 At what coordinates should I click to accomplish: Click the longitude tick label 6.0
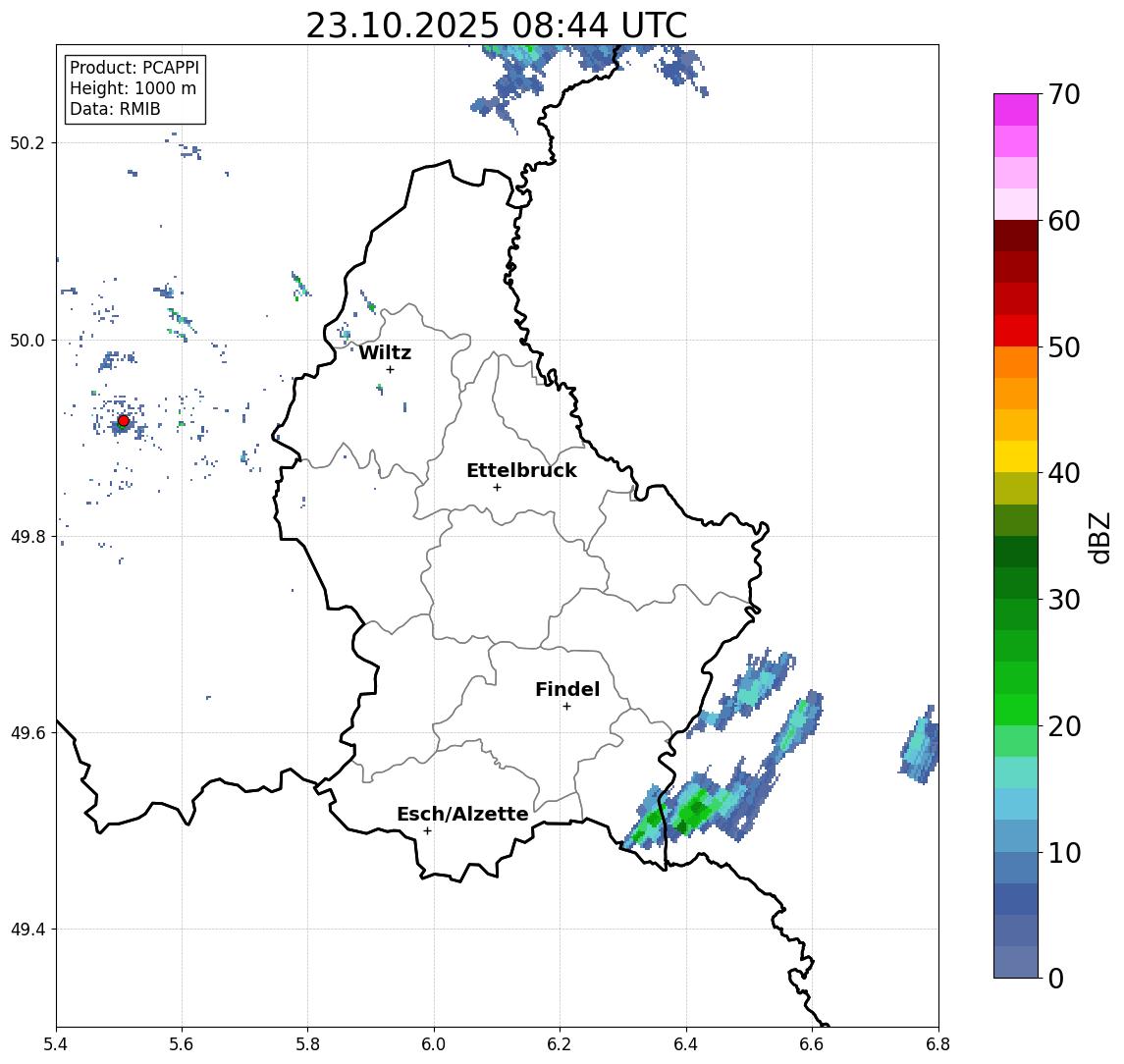[435, 1044]
